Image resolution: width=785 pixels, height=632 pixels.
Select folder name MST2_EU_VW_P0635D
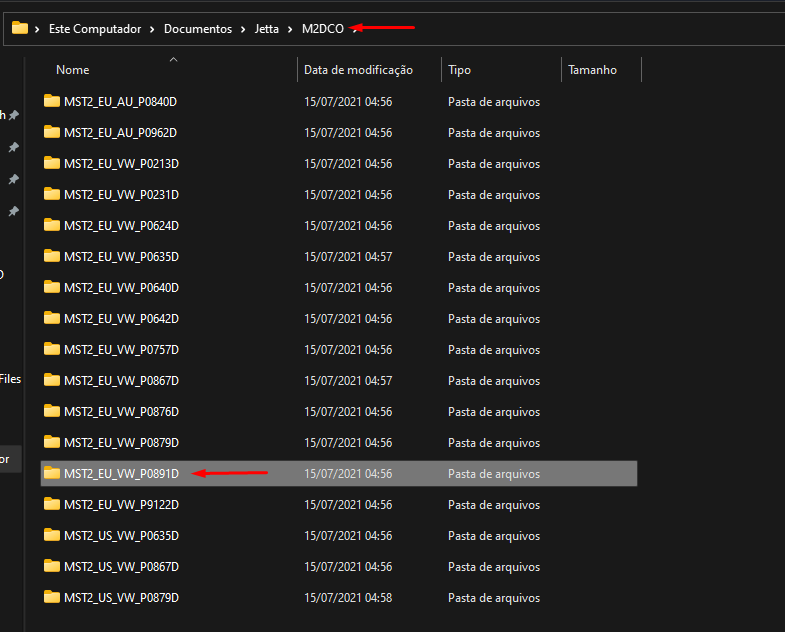tap(121, 257)
